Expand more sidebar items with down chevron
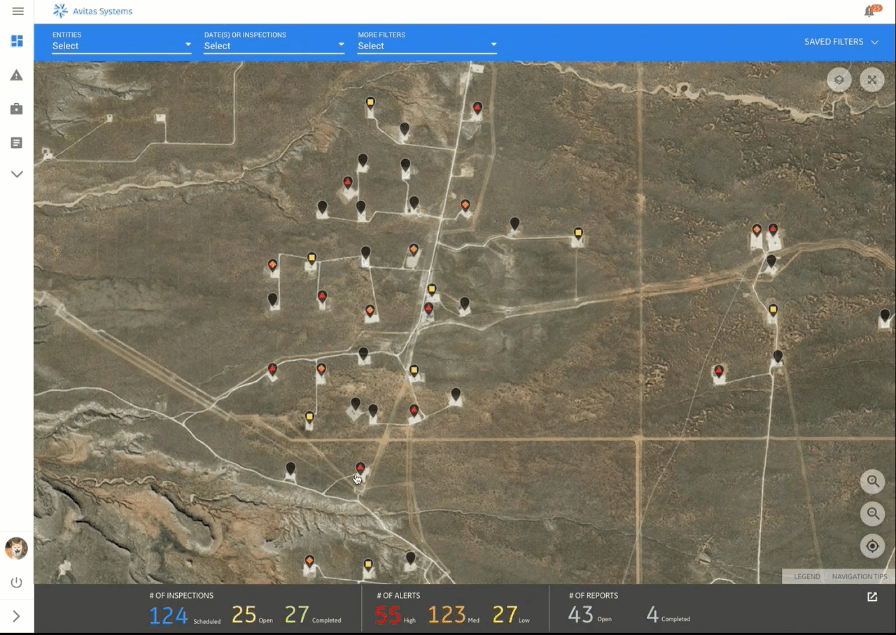Screen dimensions: 896x635 [17, 174]
